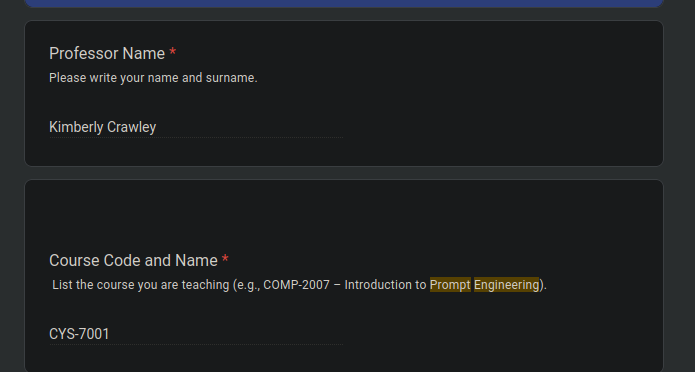Click the 'Please write your name and surname' hint
The width and height of the screenshot is (695, 372).
coord(153,78)
